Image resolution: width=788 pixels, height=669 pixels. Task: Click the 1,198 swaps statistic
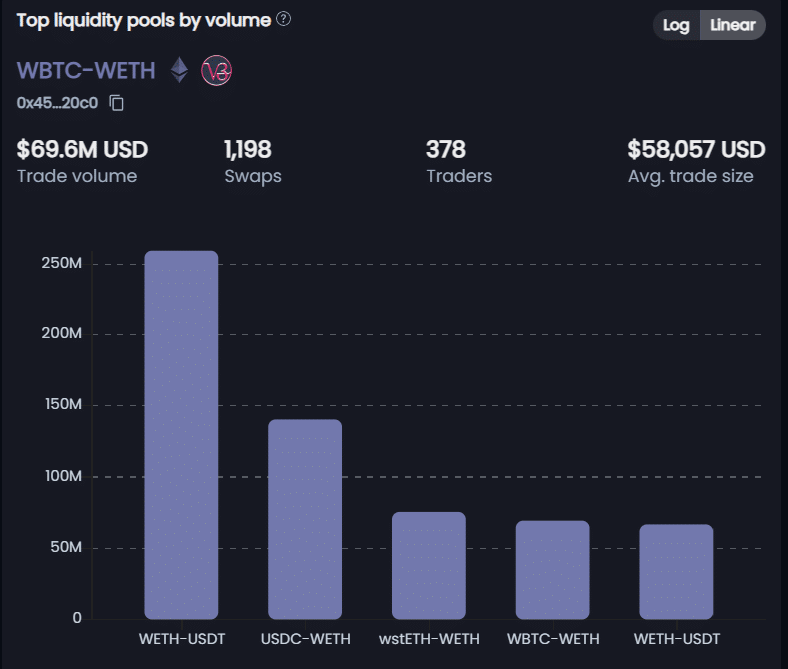click(x=248, y=150)
